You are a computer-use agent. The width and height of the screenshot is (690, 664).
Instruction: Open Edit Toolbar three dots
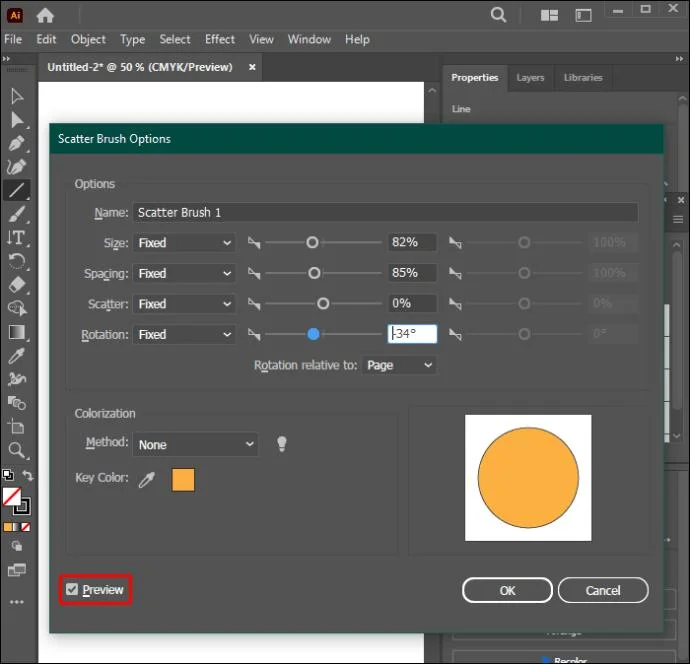coord(17,602)
